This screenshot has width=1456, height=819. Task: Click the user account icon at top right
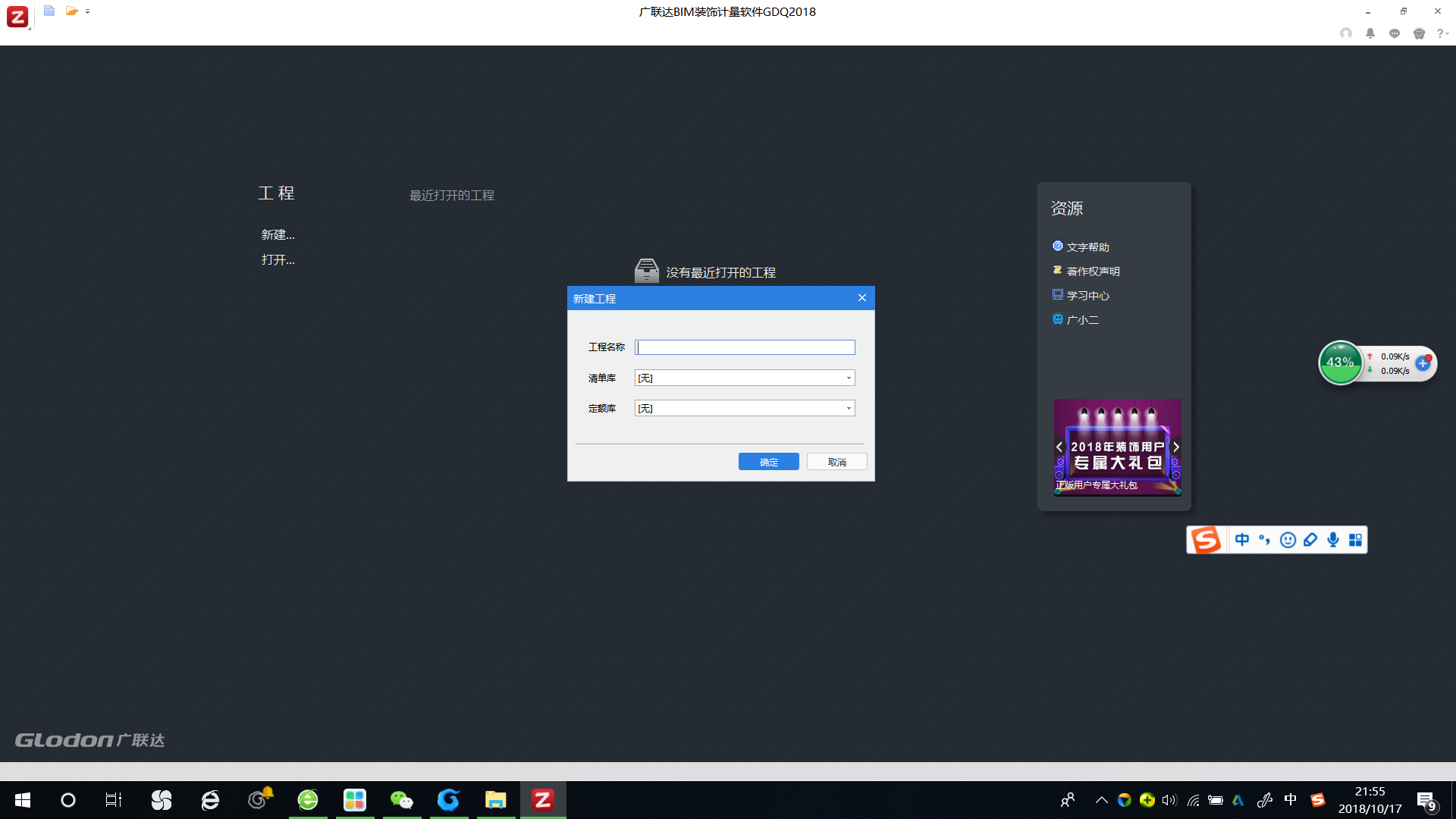pos(1346,33)
